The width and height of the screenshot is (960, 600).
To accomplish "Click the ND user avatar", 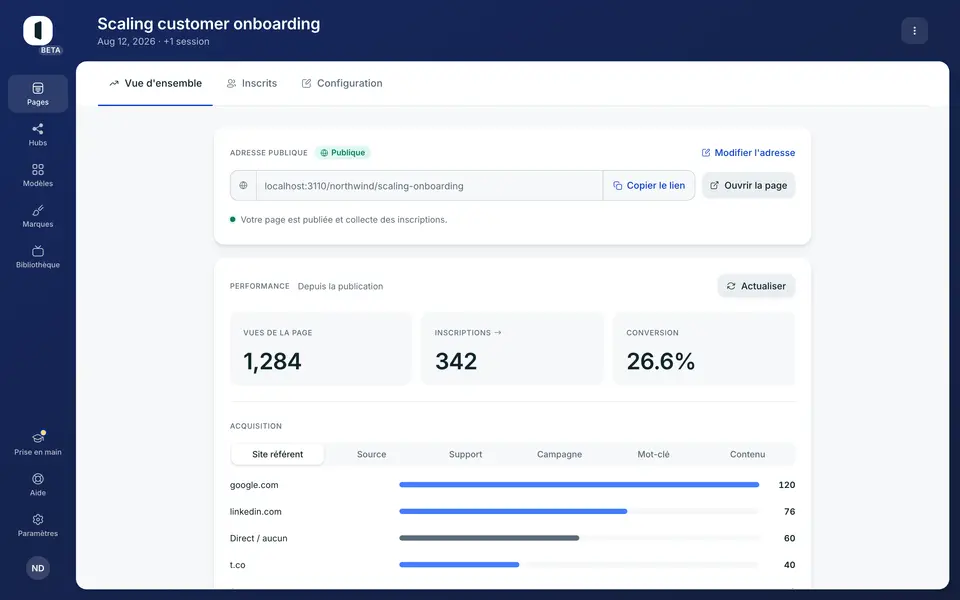I will click(x=38, y=568).
